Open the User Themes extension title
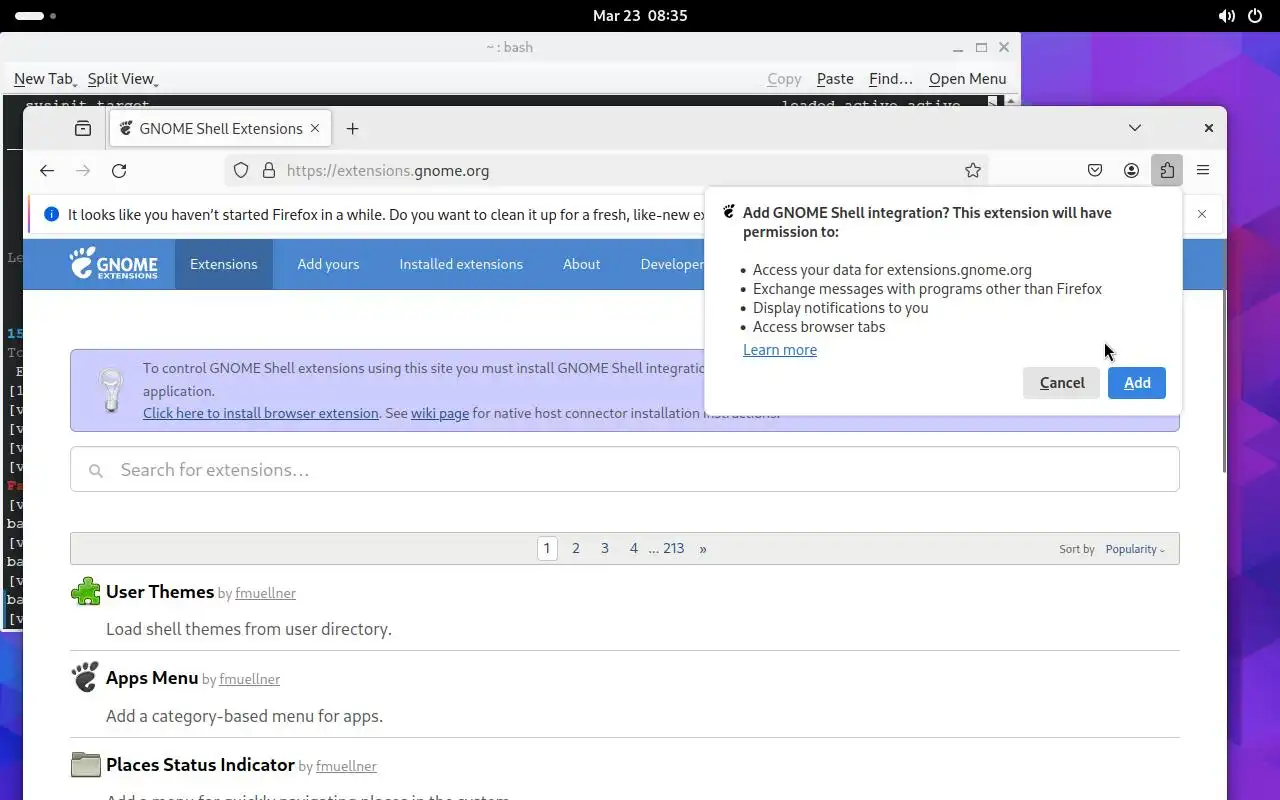Image resolution: width=1280 pixels, height=800 pixels. 160,591
